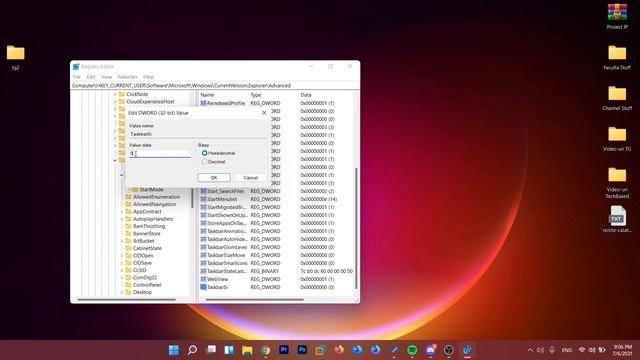Open the Widgets panel from taskbar
Screen dimensions: 640x360
(x=229, y=350)
